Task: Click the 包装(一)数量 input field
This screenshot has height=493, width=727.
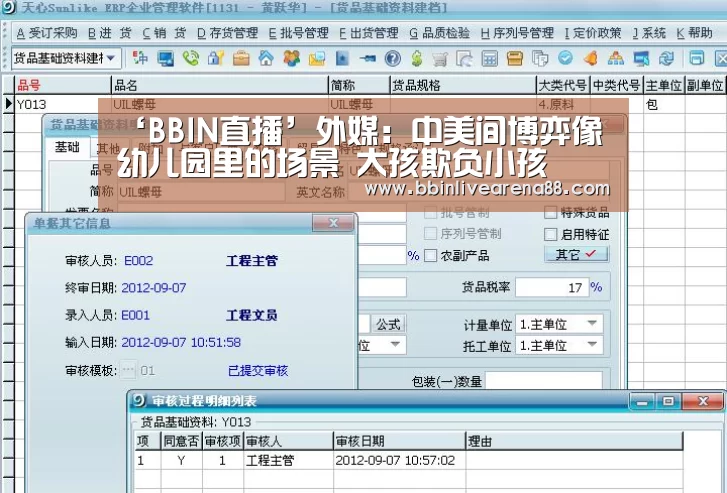Action: pos(543,381)
